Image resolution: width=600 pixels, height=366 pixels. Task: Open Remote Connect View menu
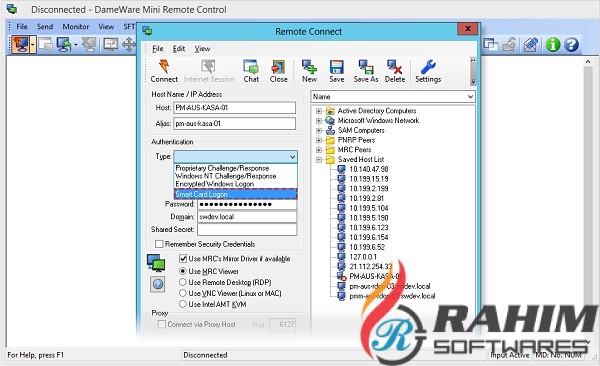tap(202, 49)
